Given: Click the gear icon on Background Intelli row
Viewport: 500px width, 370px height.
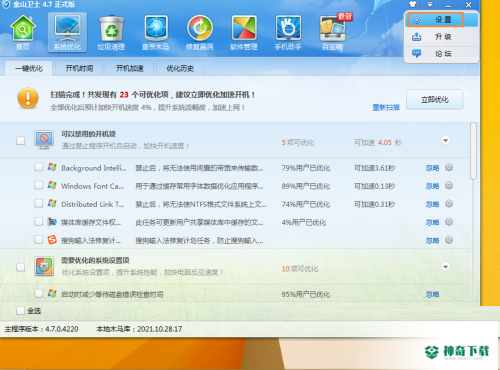Looking at the screenshot, I should click(x=449, y=167).
